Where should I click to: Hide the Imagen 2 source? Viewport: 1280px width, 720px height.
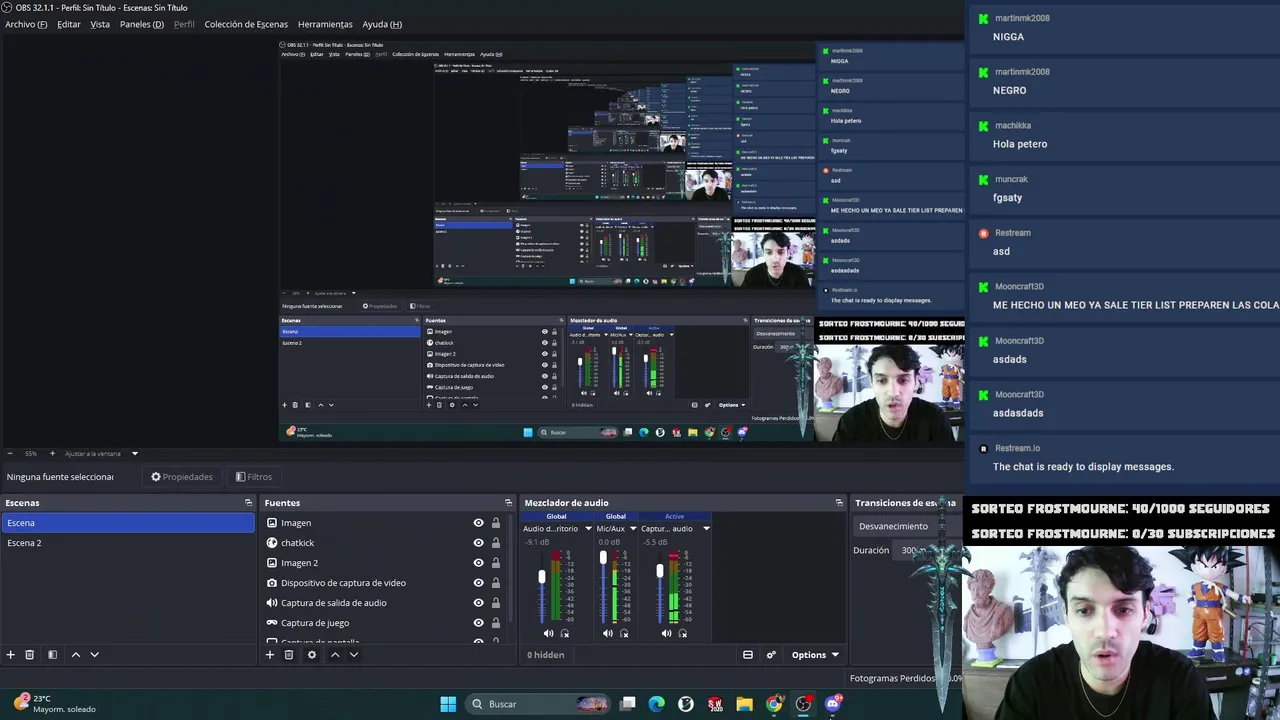point(478,563)
